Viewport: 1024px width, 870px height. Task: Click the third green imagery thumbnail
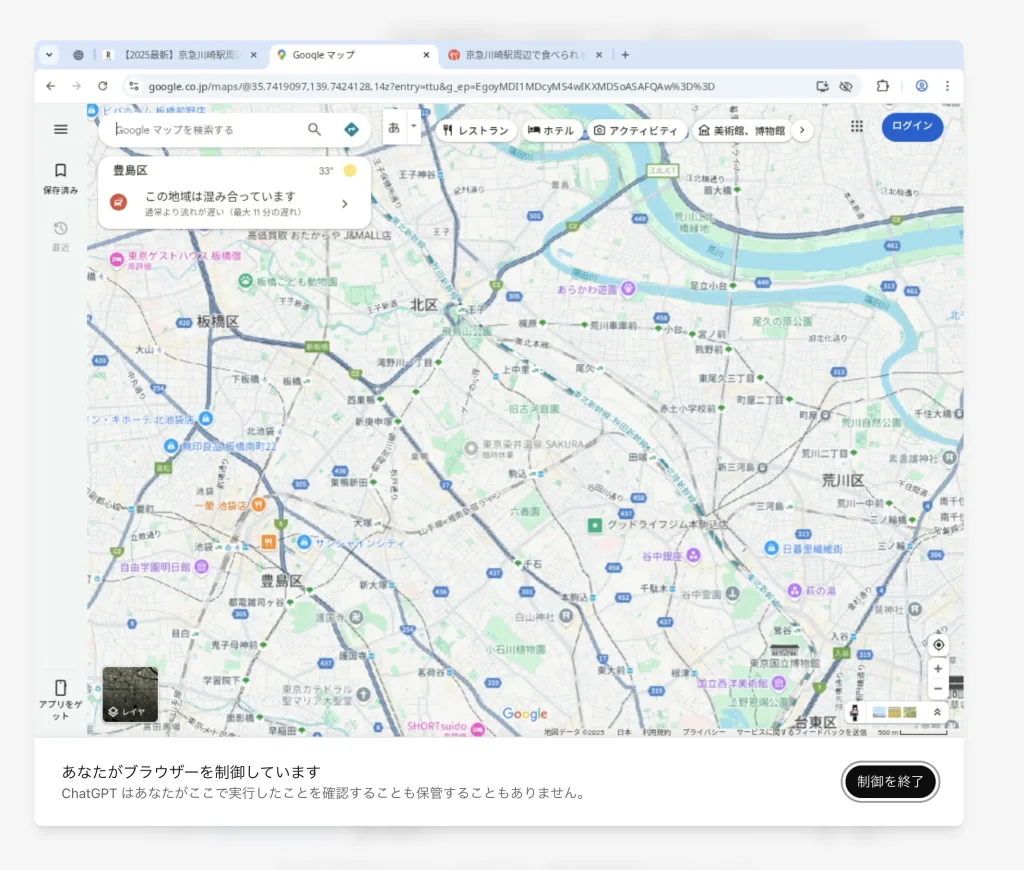pyautogui.click(x=910, y=712)
